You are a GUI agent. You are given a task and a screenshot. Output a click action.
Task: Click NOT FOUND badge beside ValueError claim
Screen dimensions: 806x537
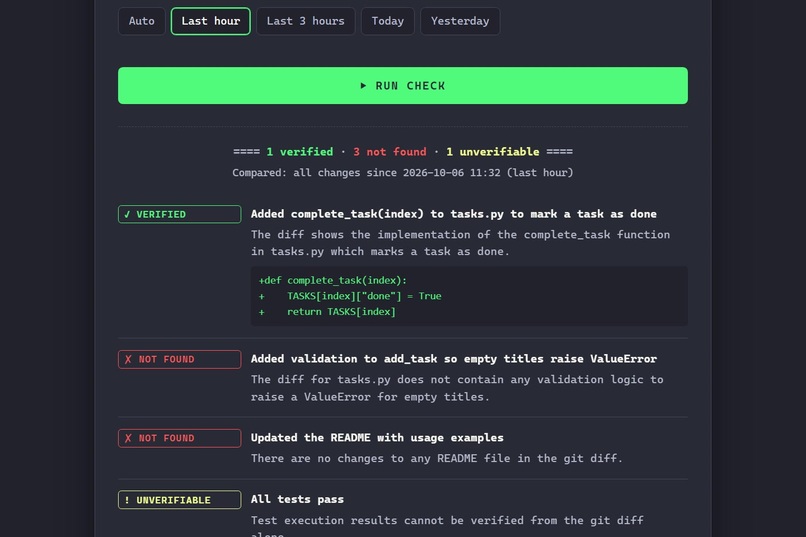[179, 359]
